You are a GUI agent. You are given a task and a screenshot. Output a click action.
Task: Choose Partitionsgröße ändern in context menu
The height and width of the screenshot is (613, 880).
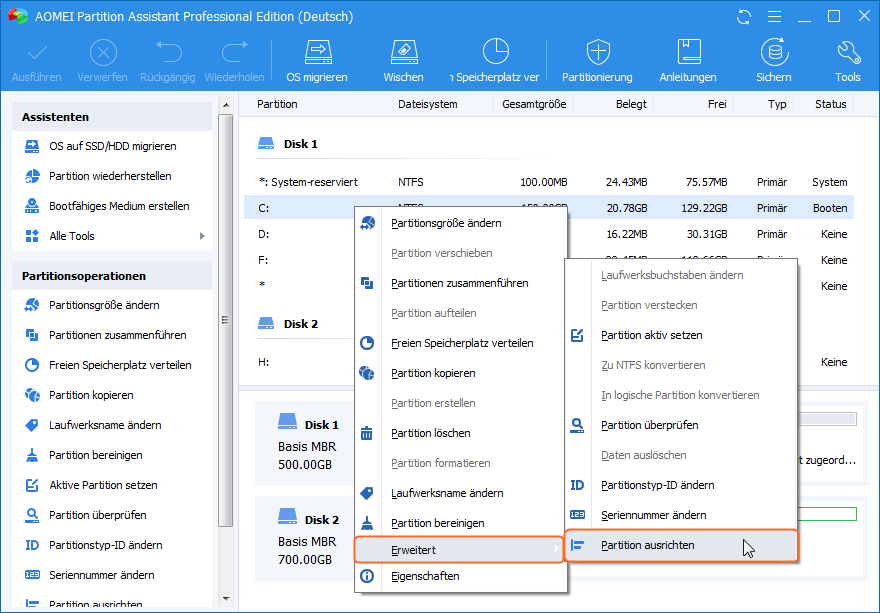(x=461, y=223)
